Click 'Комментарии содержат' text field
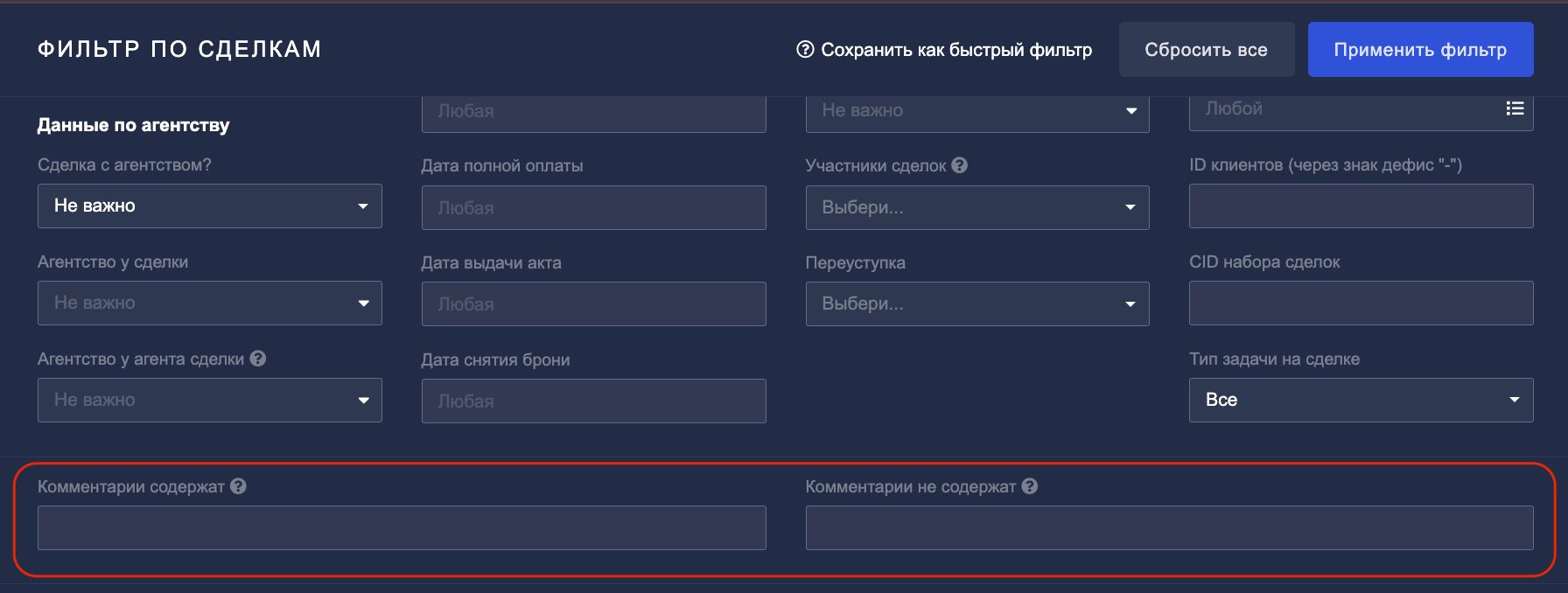Screen dimensions: 1568x593 pos(402,527)
